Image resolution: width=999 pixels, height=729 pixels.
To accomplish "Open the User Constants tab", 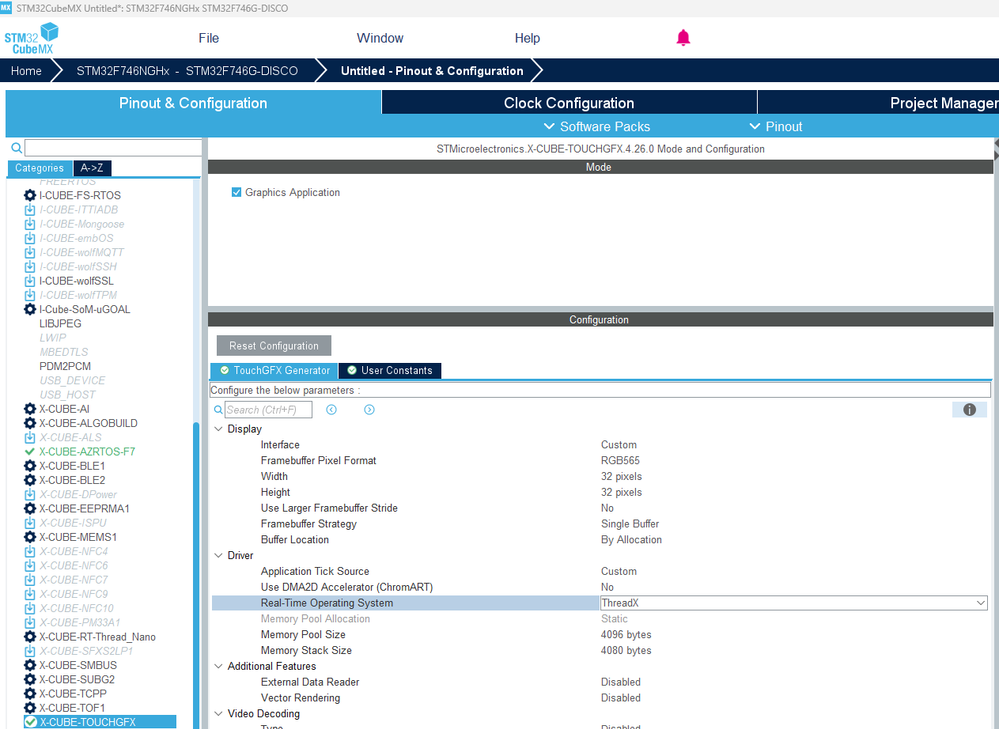I will pyautogui.click(x=390, y=370).
